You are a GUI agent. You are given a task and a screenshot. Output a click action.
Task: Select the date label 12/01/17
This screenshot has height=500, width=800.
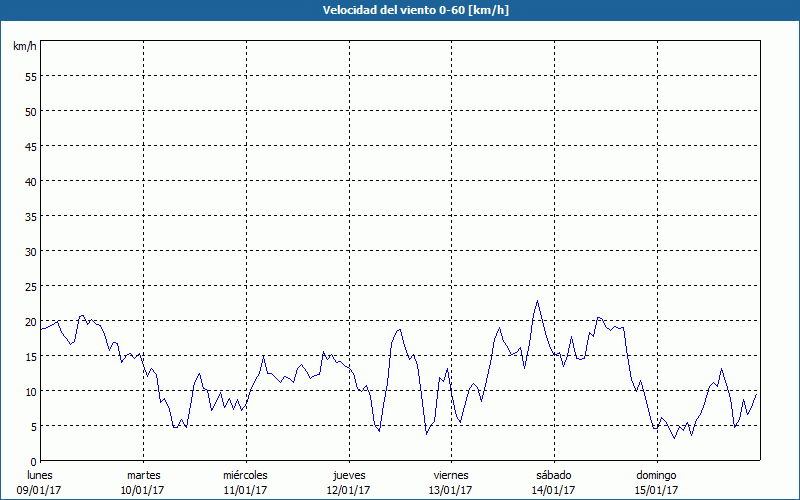[x=349, y=490]
